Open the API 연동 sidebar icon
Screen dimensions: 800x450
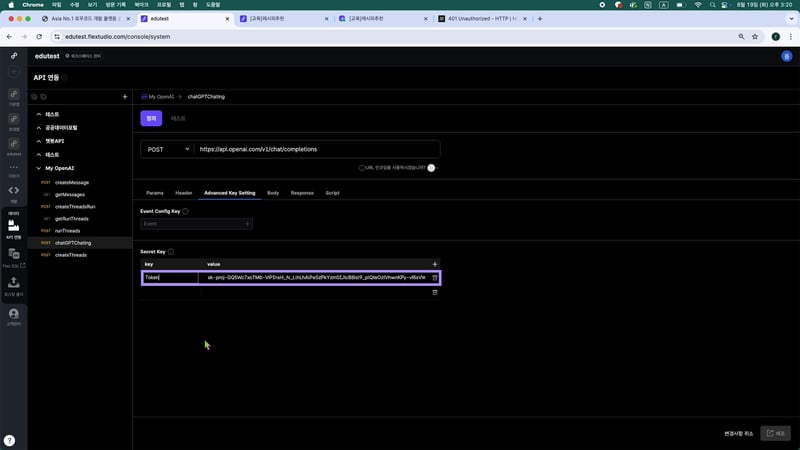(14, 227)
